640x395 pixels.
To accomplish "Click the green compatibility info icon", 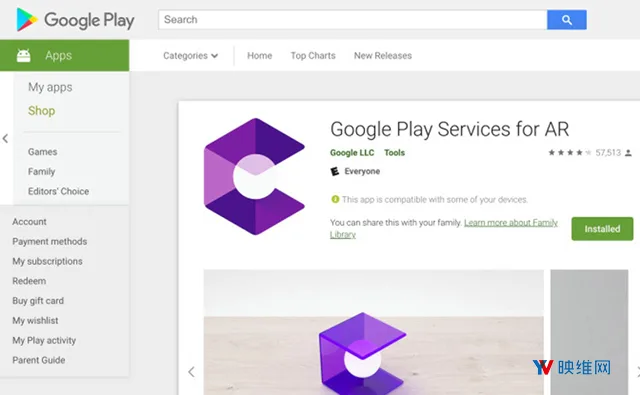I will tap(335, 199).
